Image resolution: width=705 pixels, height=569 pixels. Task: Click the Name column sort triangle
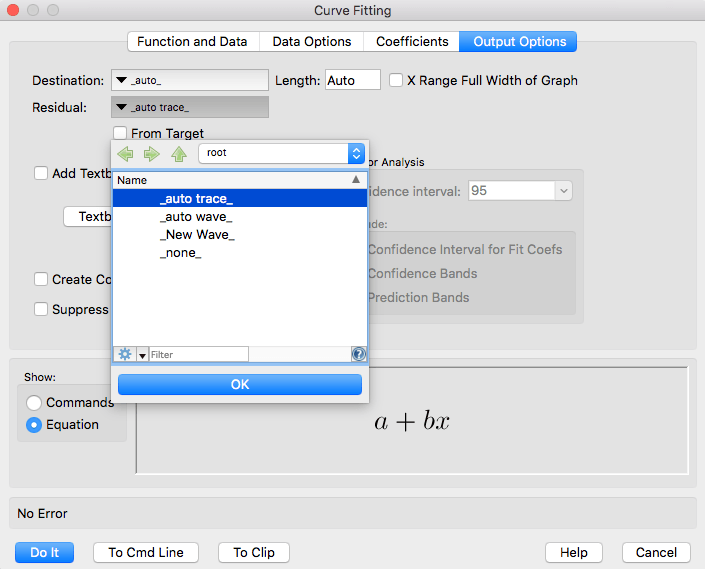coord(355,180)
